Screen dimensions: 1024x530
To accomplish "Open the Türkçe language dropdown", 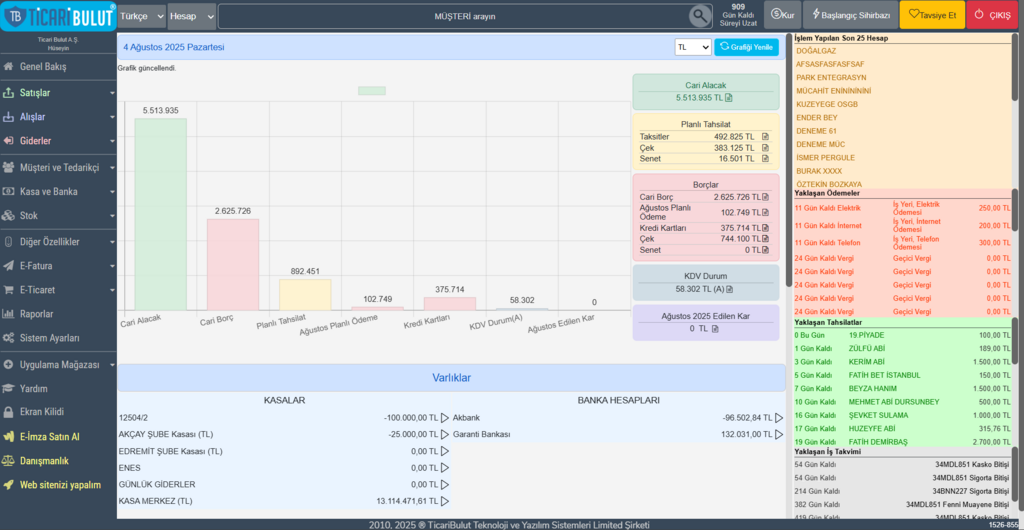I will coord(140,16).
